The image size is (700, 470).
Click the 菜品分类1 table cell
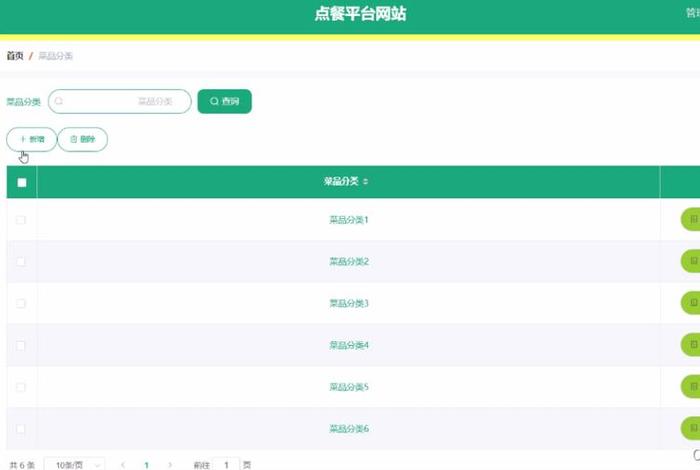(349, 220)
